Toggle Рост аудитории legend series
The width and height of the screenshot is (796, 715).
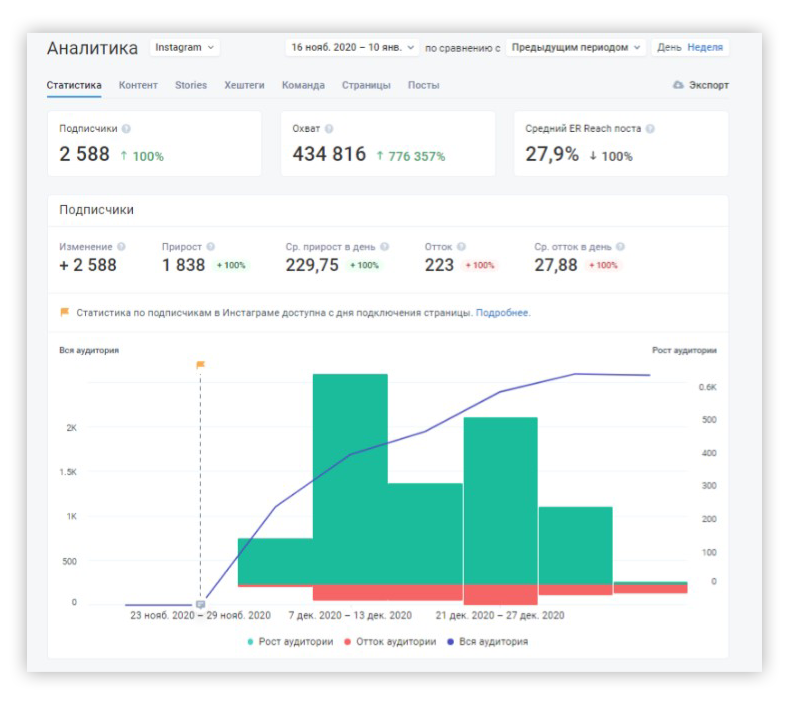click(290, 642)
